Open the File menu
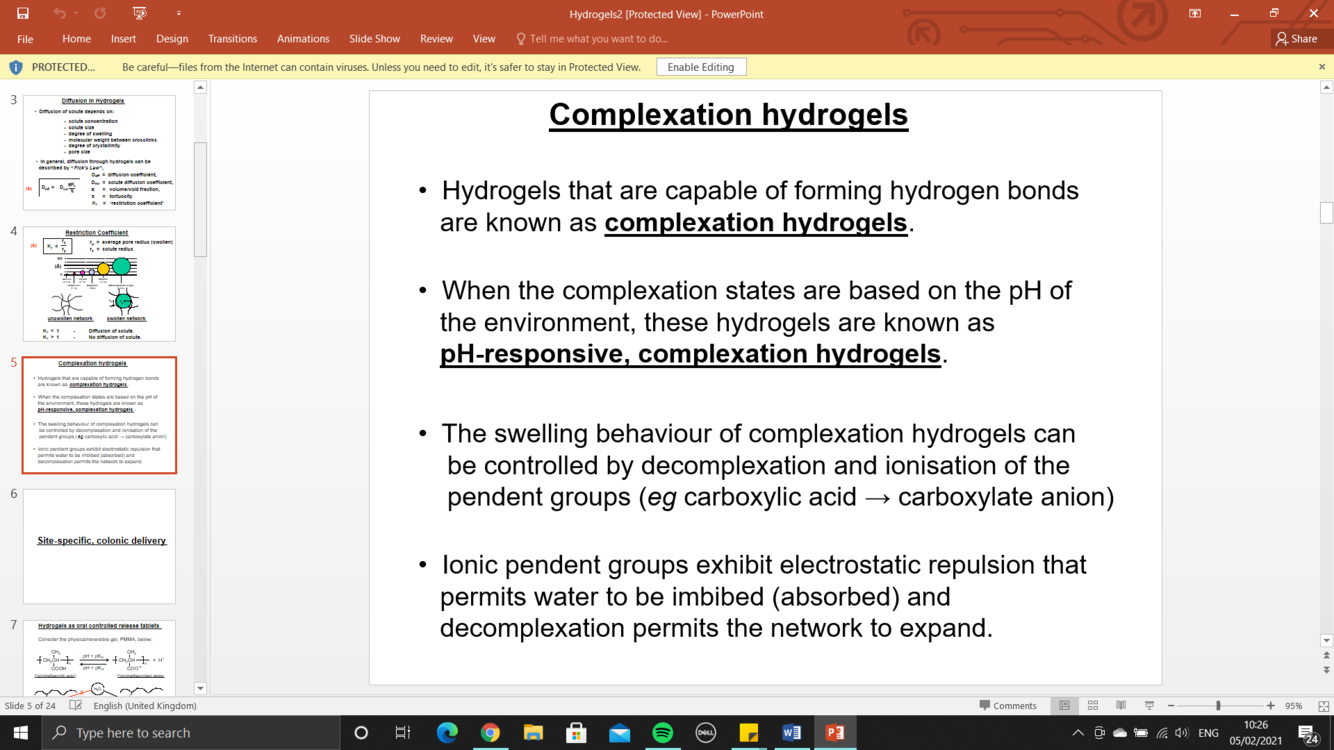1334x750 pixels. pos(25,39)
